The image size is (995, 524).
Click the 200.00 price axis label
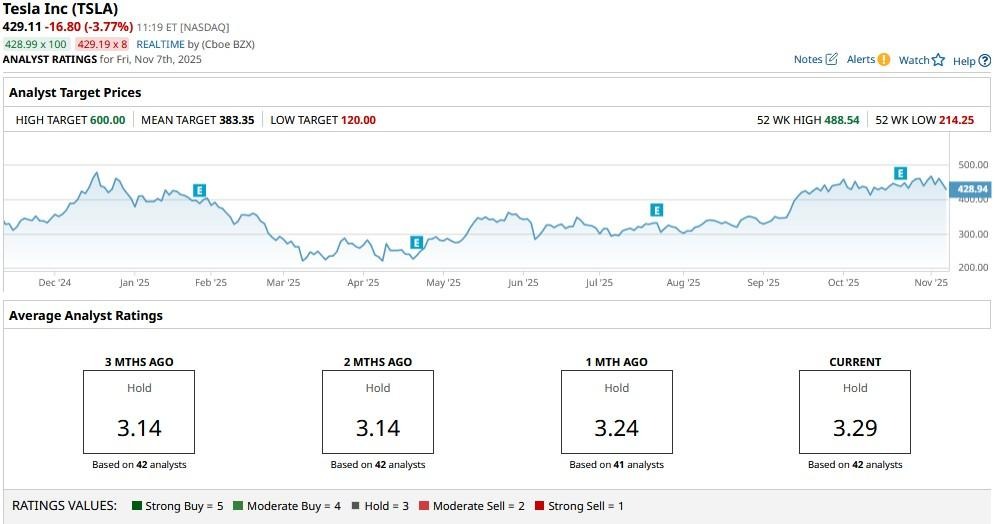pyautogui.click(x=973, y=268)
